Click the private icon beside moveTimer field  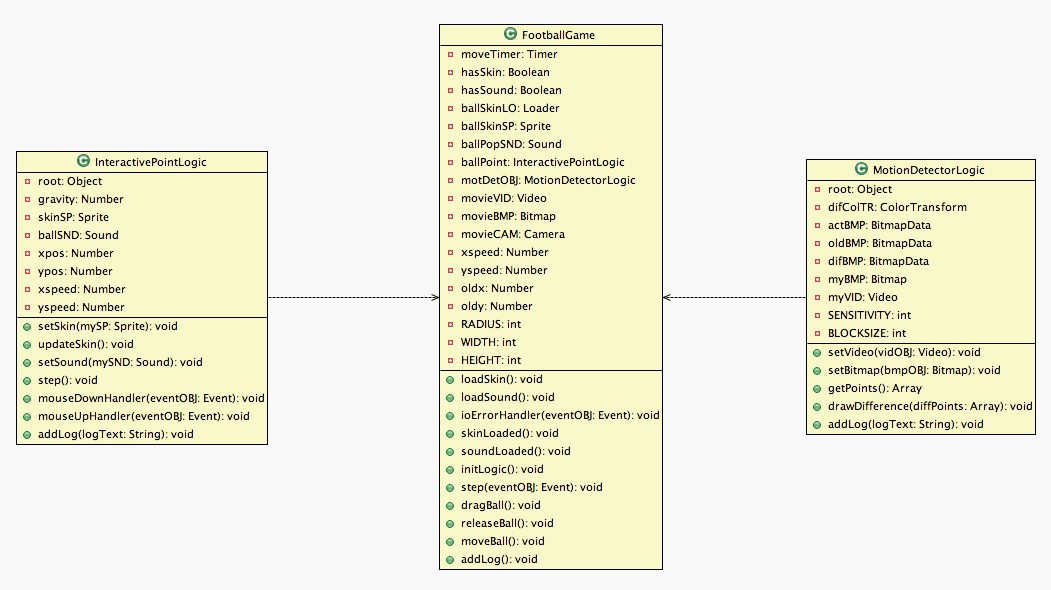[x=450, y=55]
